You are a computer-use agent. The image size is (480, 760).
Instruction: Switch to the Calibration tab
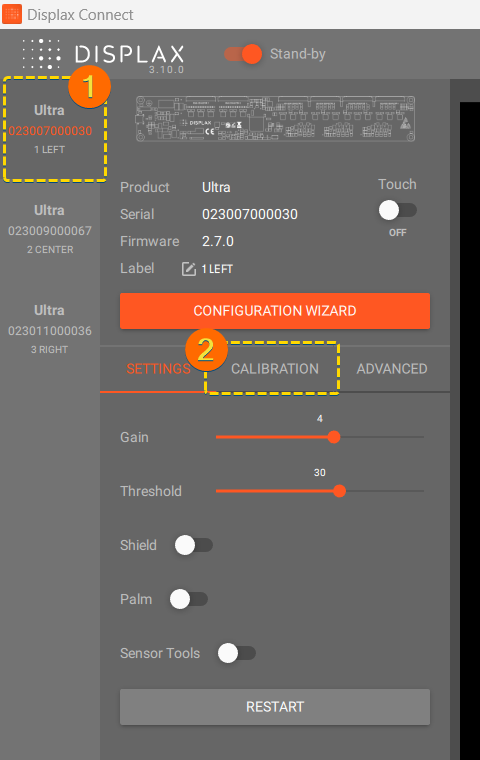pos(274,369)
